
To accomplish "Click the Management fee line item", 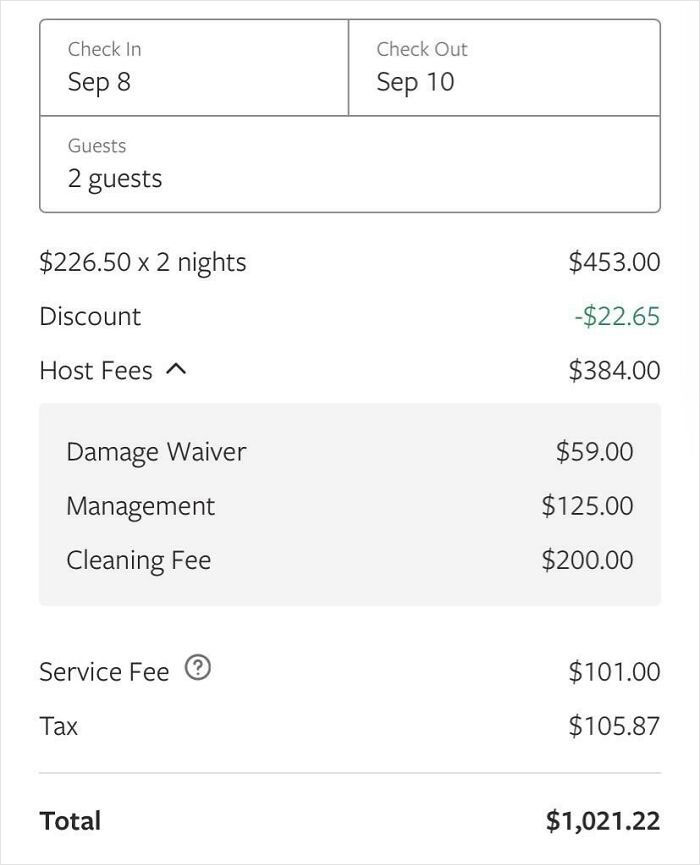I will point(140,506).
